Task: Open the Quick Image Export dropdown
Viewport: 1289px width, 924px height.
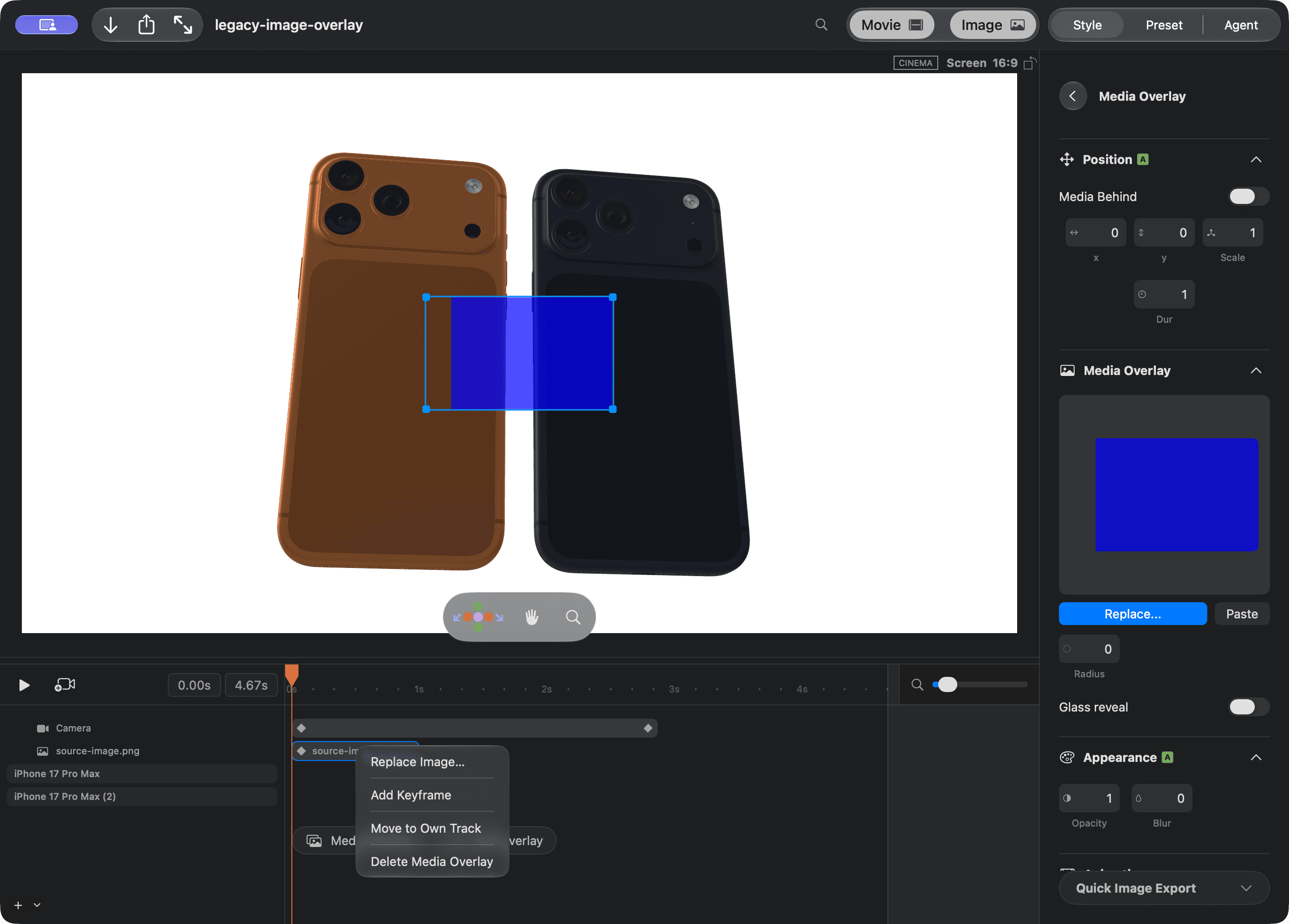Action: pyautogui.click(x=1164, y=888)
